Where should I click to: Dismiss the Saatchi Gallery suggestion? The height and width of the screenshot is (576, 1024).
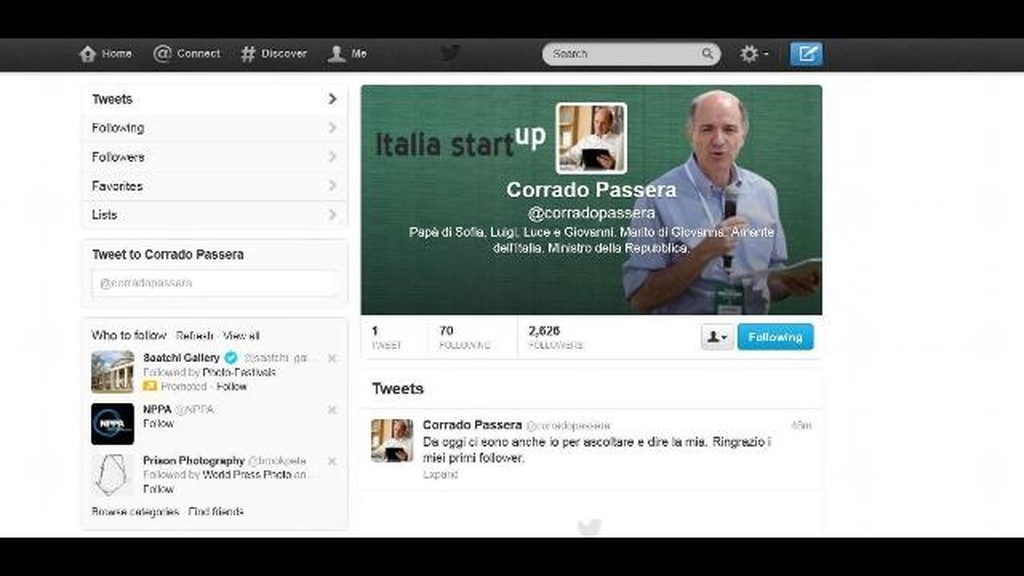332,359
